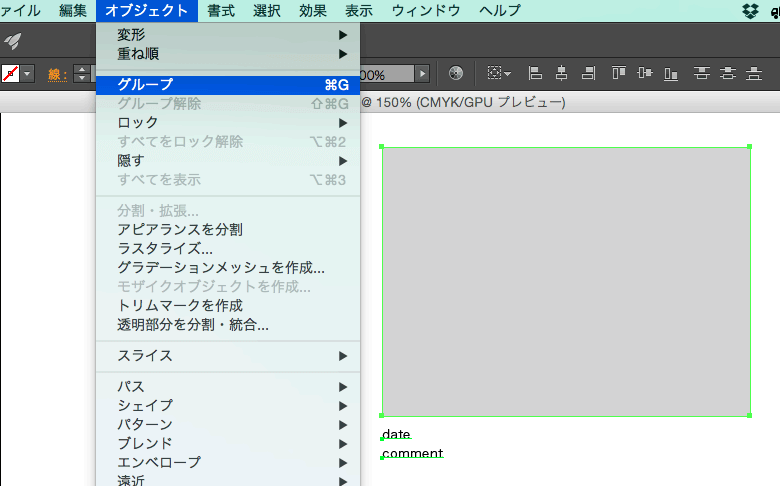Choose グラデーションメッシュを作成...
This screenshot has width=780, height=486.
tap(228, 268)
